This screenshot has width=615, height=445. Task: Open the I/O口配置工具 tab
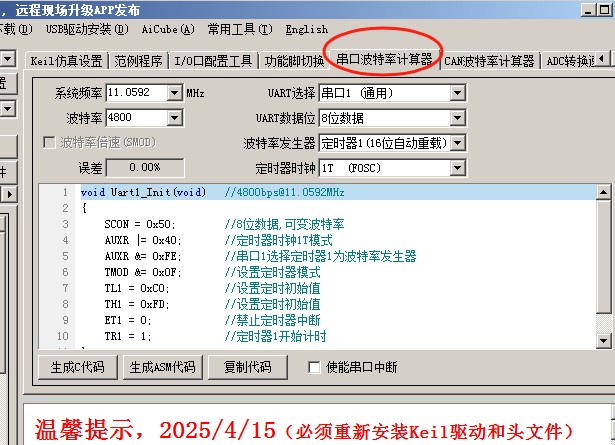213,61
